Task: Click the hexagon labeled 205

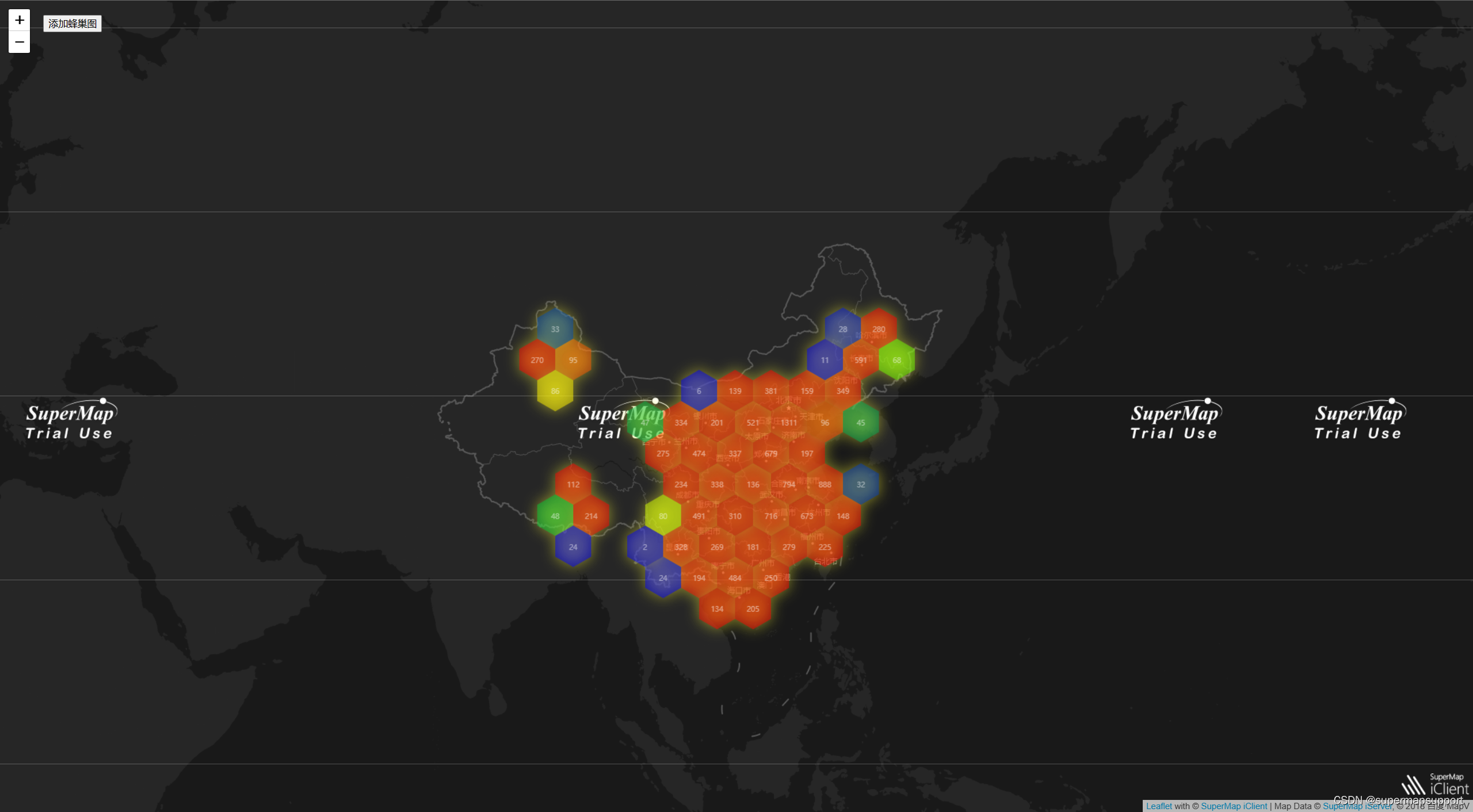Action: [753, 609]
